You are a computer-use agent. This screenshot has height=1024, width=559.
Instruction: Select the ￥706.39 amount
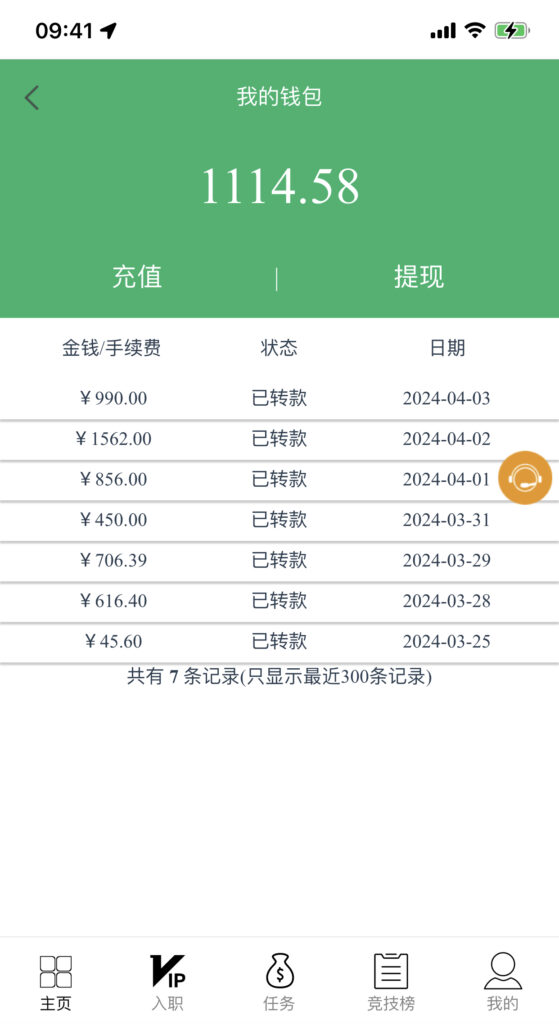pyautogui.click(x=112, y=560)
